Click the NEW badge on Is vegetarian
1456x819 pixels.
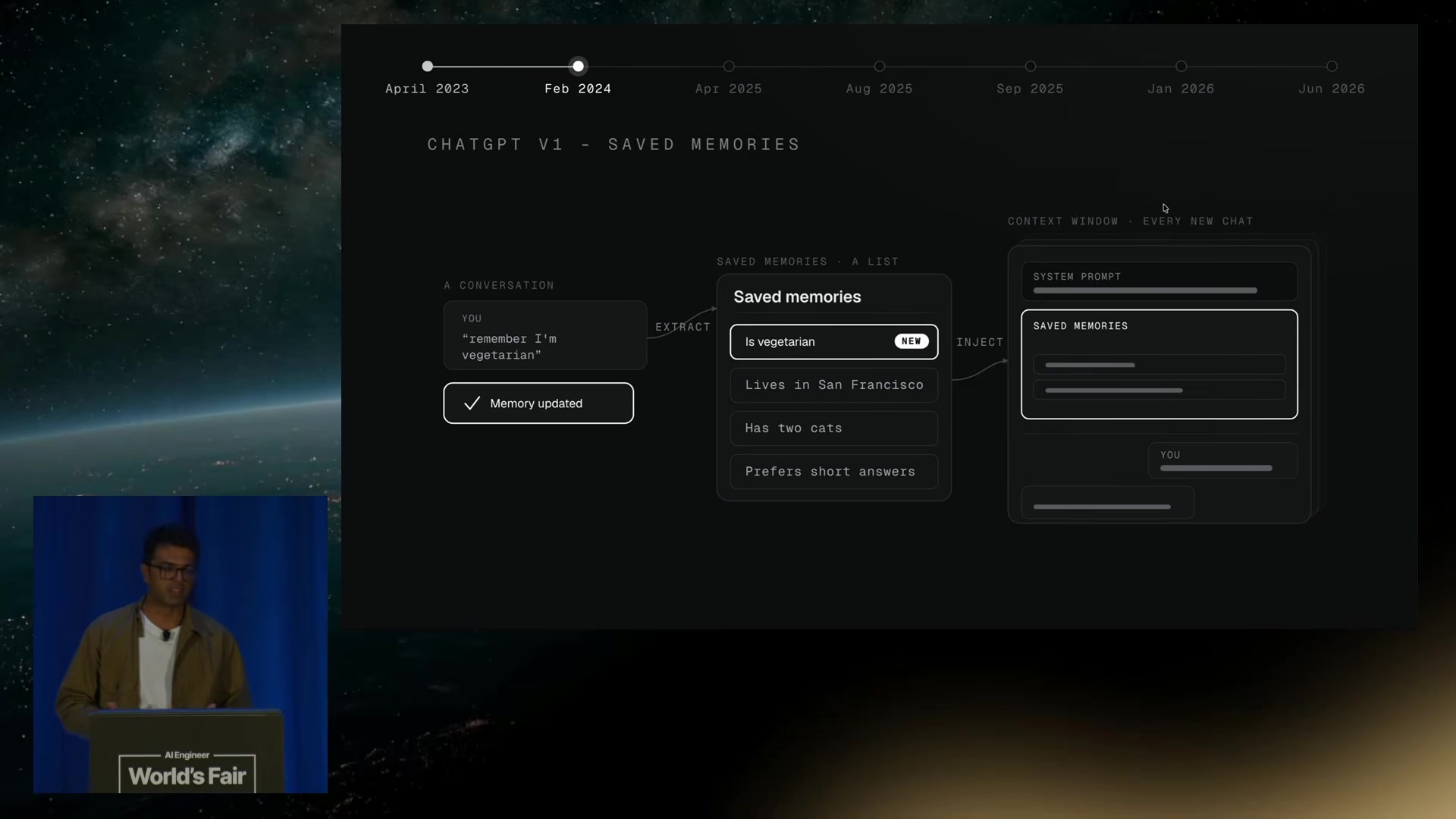point(912,341)
